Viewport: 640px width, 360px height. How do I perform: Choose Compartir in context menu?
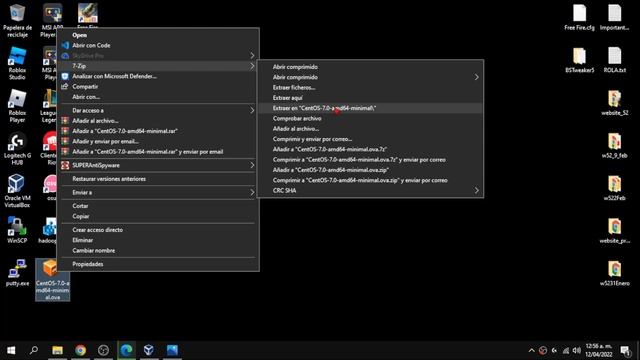coord(158,87)
